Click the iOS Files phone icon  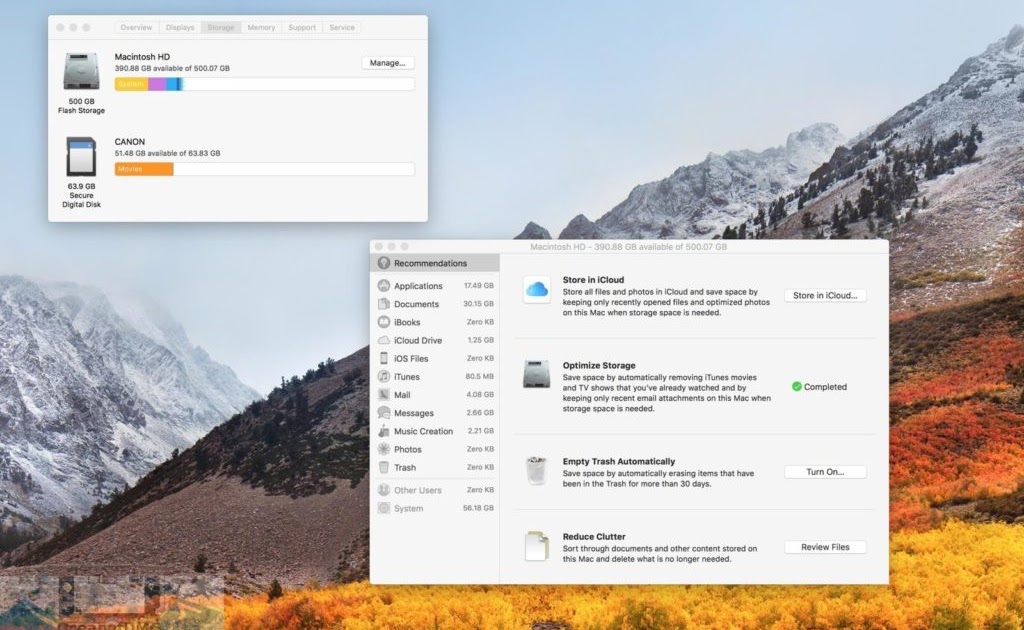pyautogui.click(x=384, y=358)
